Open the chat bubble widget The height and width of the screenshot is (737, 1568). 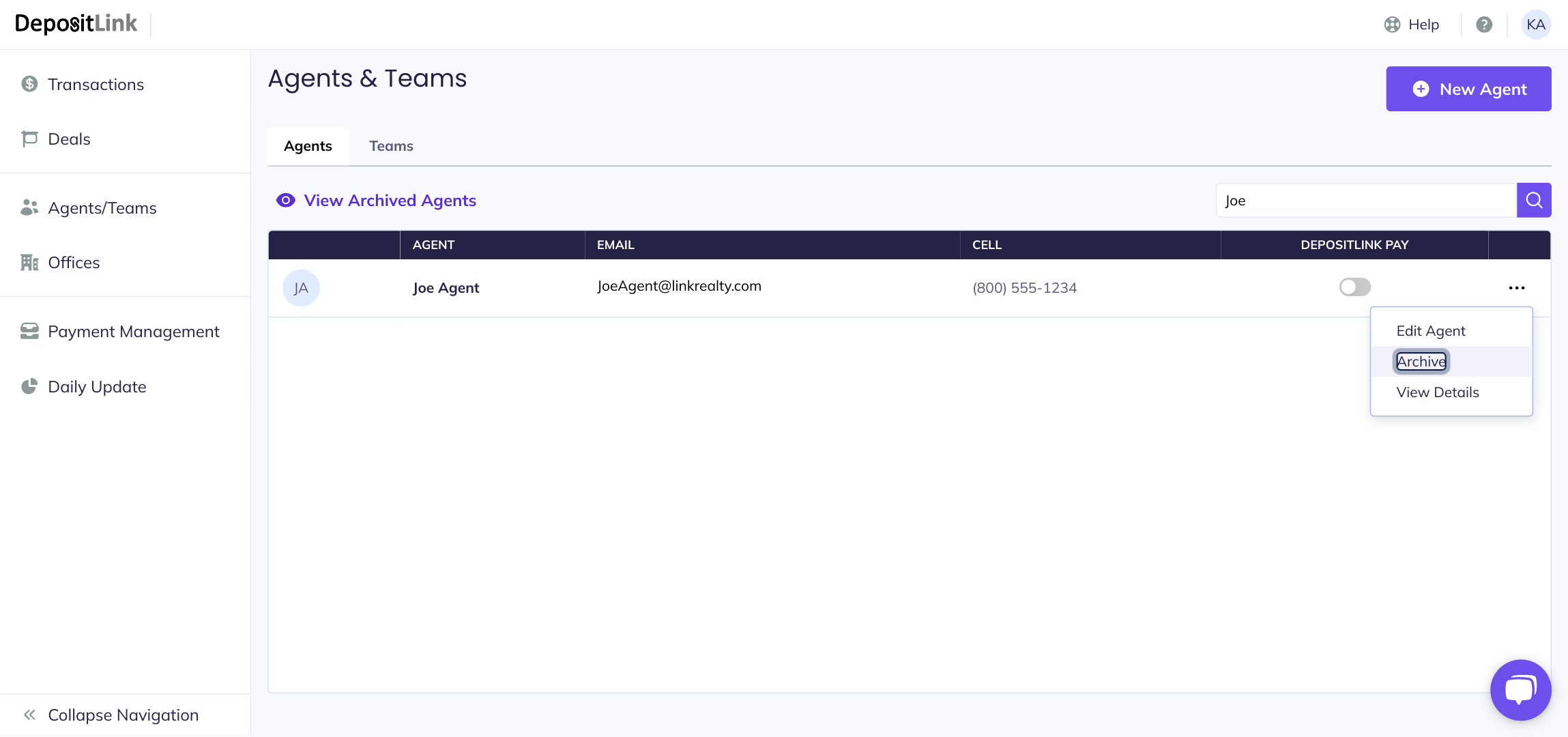pyautogui.click(x=1520, y=689)
